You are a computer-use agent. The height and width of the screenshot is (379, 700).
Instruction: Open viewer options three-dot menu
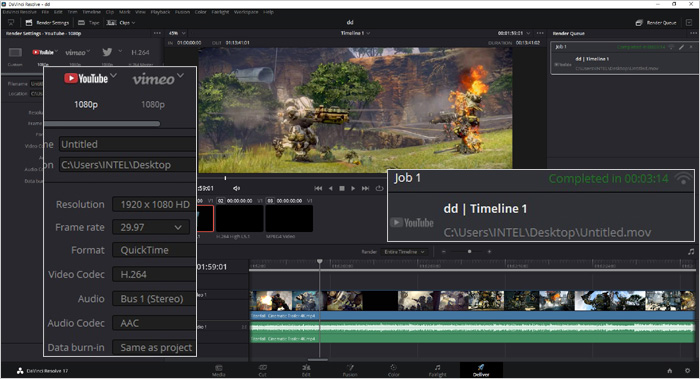click(x=540, y=33)
